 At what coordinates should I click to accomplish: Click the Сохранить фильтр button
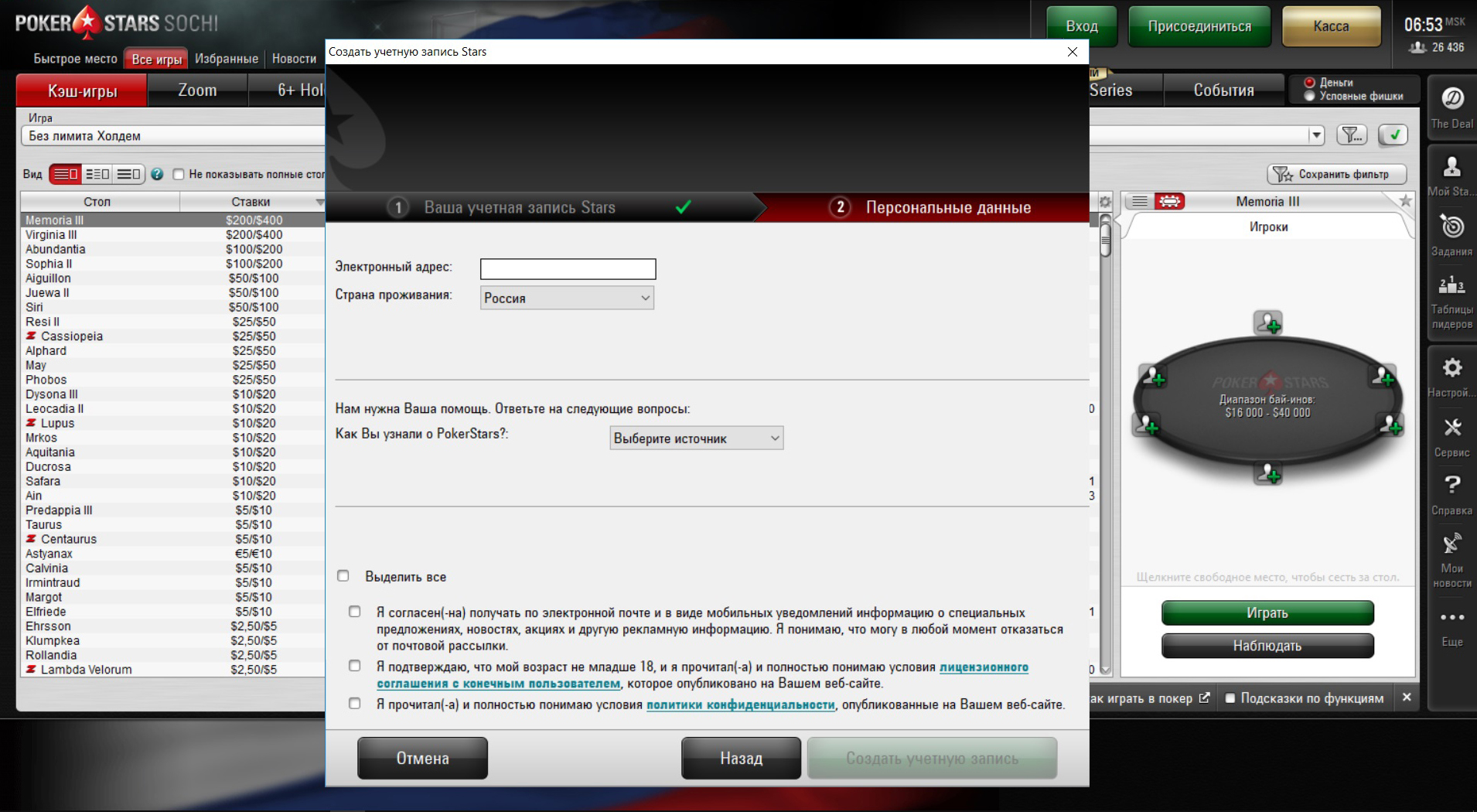coord(1336,174)
